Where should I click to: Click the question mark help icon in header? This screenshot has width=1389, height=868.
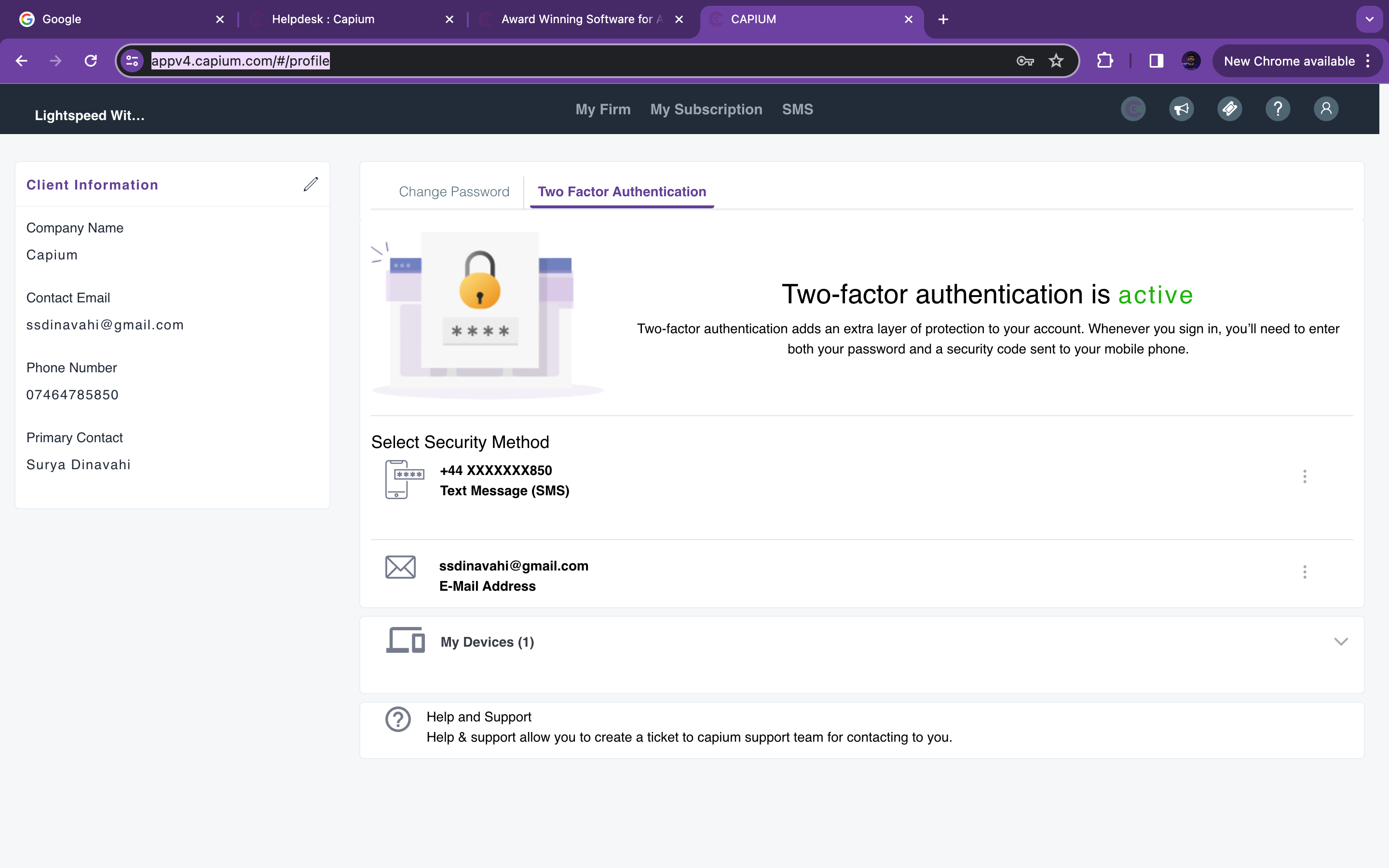coord(1278,109)
